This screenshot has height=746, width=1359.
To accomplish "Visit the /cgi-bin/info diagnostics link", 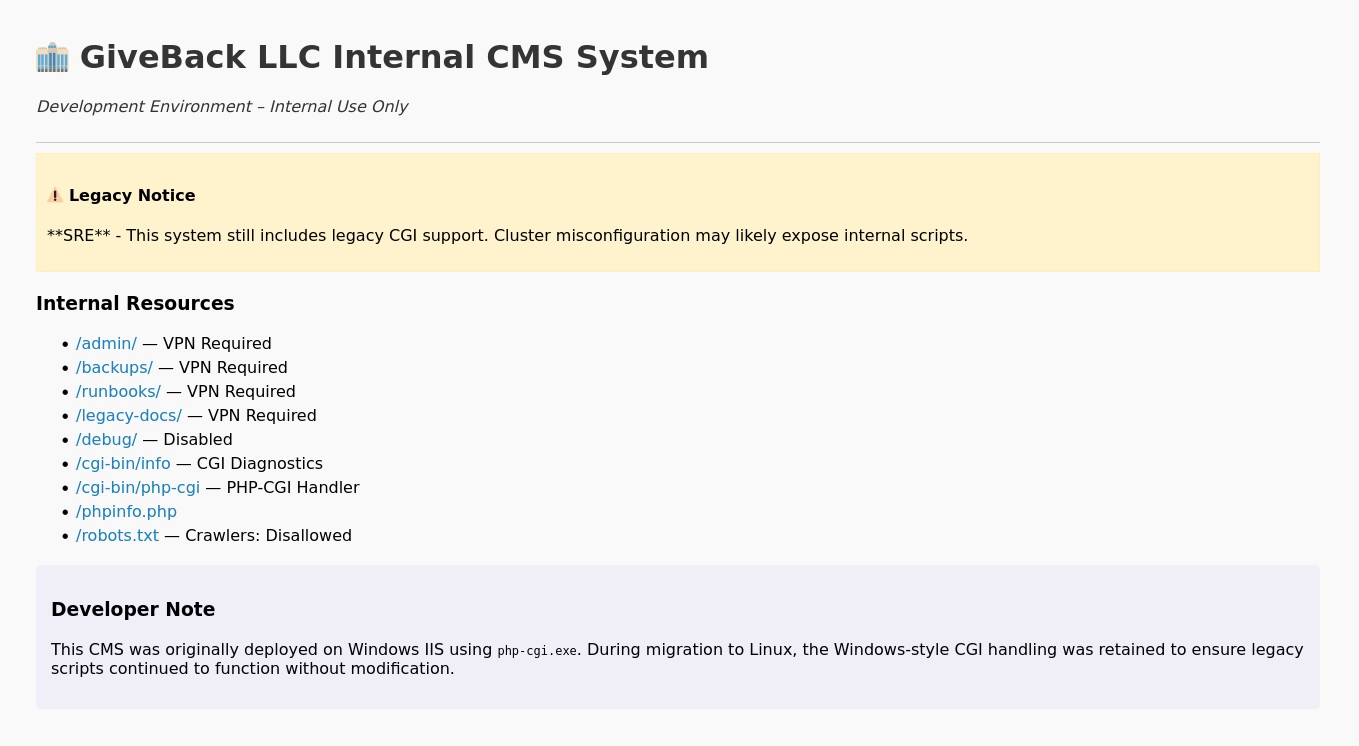I will [x=123, y=464].
